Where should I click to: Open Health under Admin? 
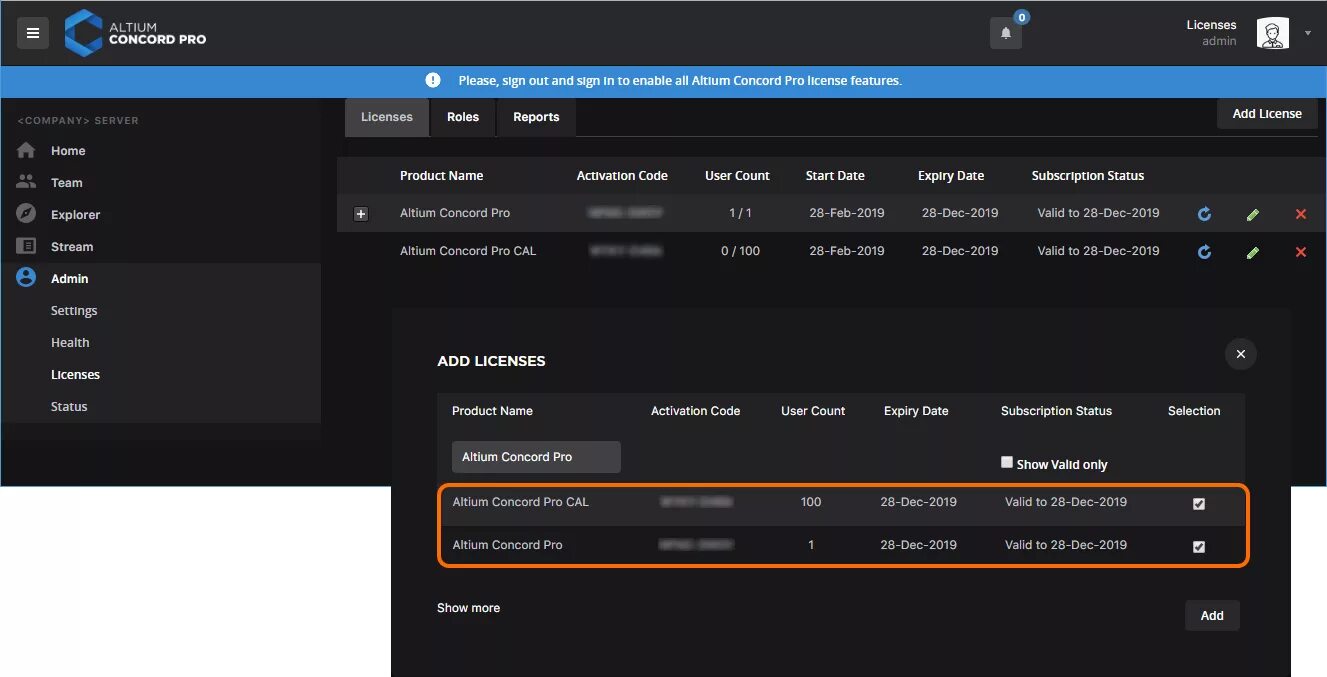point(70,343)
